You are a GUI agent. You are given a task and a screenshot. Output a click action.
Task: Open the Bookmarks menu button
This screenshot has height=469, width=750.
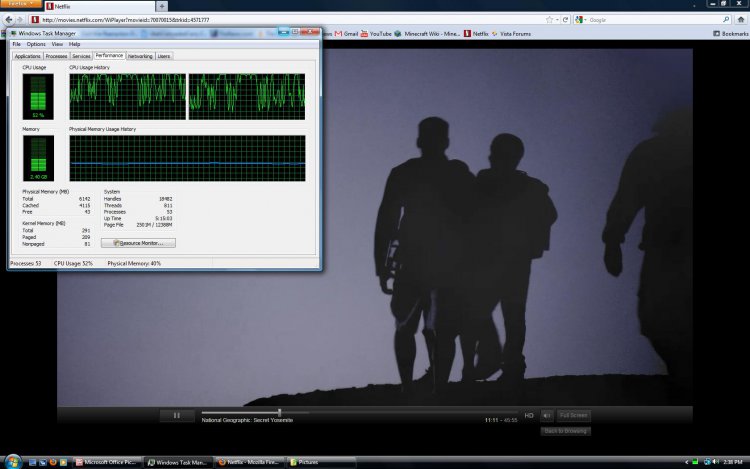(x=731, y=34)
